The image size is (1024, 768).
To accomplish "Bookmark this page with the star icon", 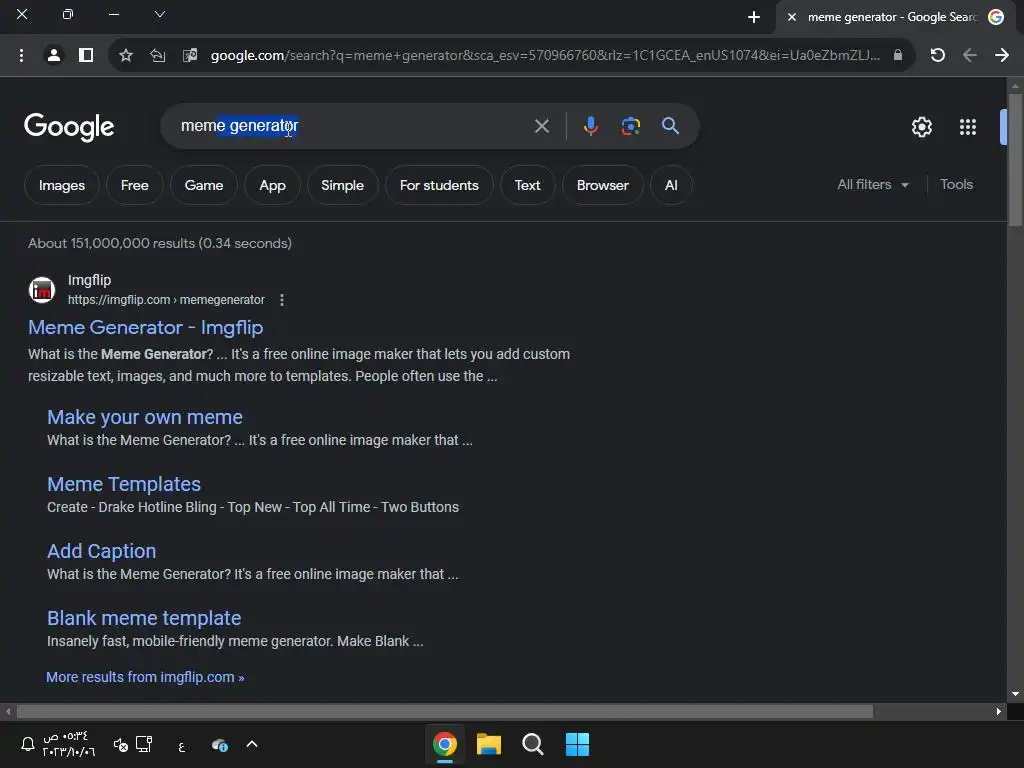I will (126, 56).
